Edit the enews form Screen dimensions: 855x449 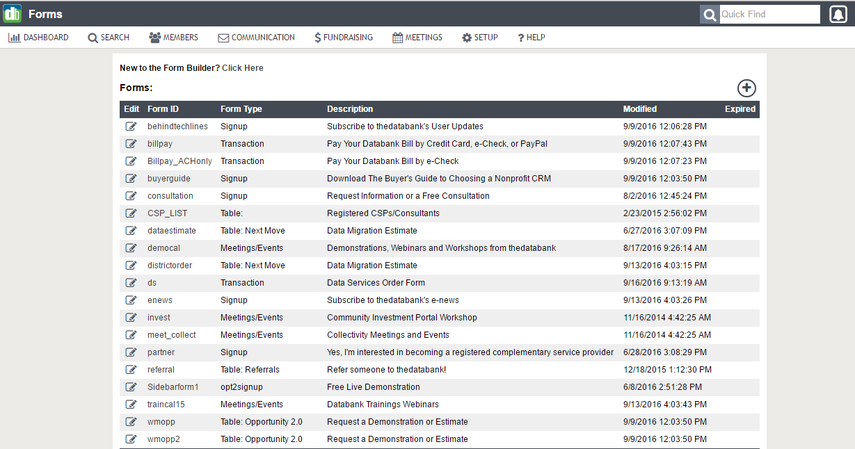(x=131, y=300)
